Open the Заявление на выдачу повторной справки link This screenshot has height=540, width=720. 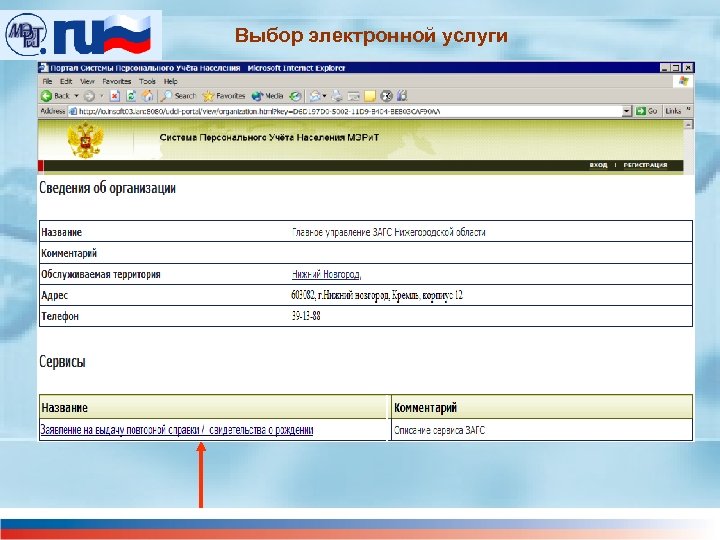click(x=177, y=430)
